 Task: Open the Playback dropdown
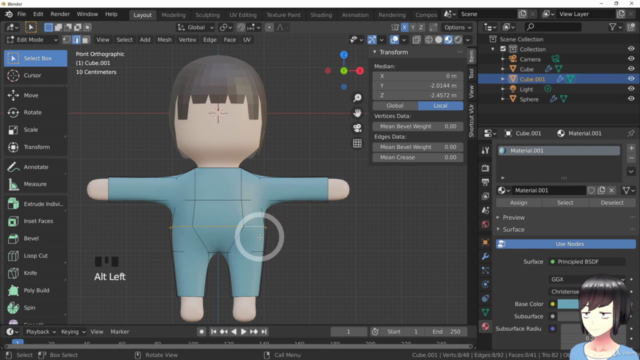[40, 332]
